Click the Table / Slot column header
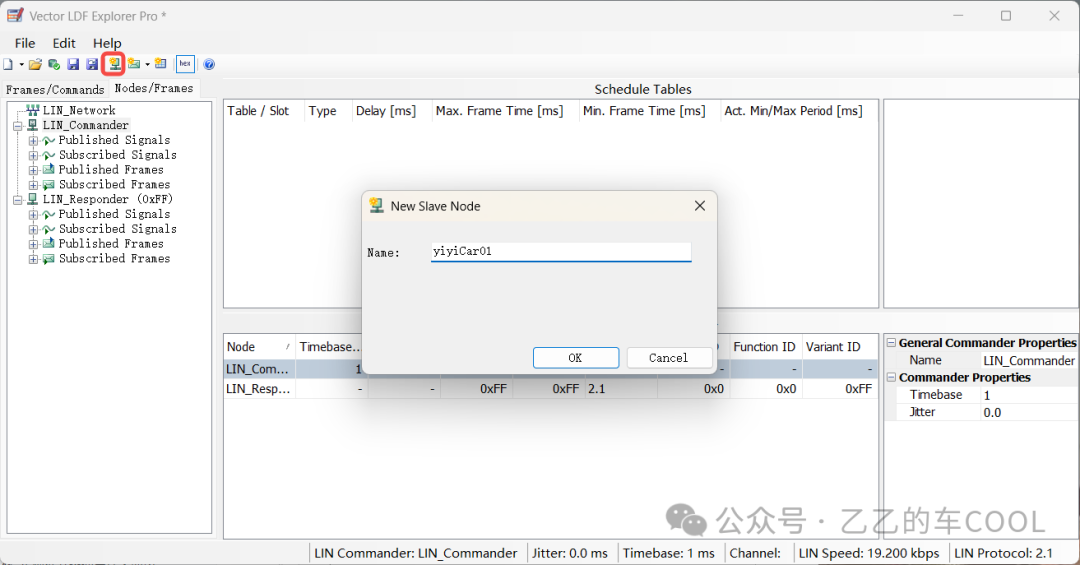 [264, 111]
